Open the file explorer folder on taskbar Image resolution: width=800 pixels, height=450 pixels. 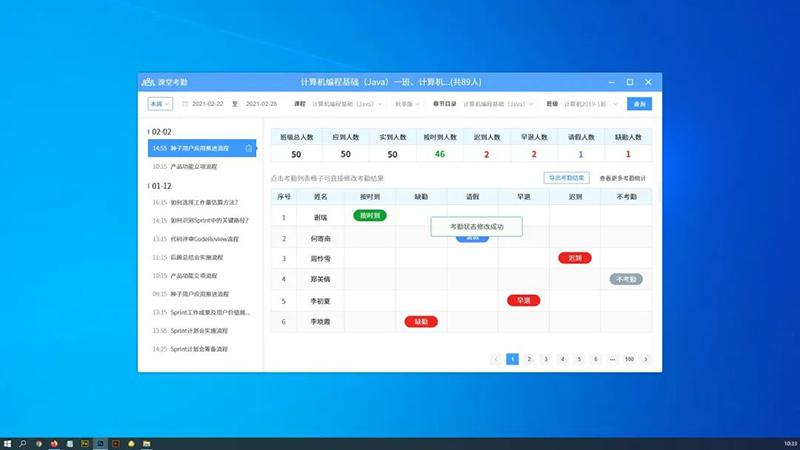pos(146,442)
